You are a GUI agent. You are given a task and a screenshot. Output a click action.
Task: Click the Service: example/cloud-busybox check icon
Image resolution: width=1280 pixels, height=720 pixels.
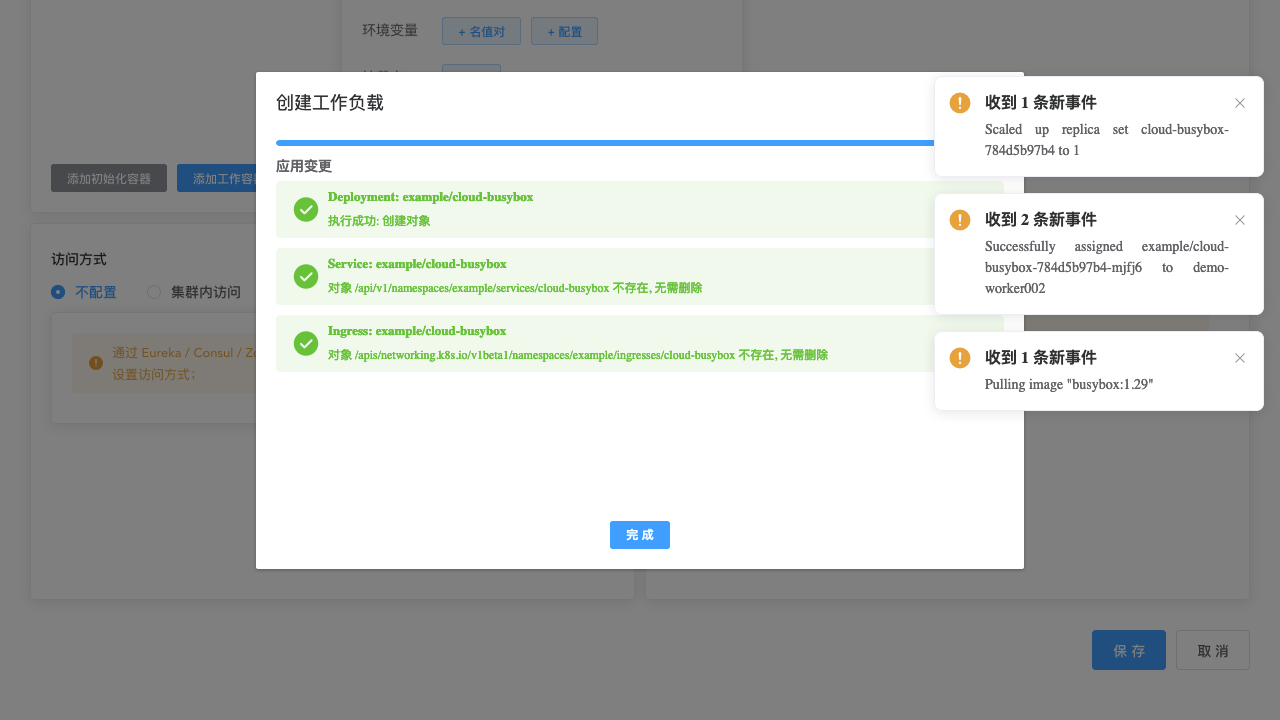[x=306, y=277]
